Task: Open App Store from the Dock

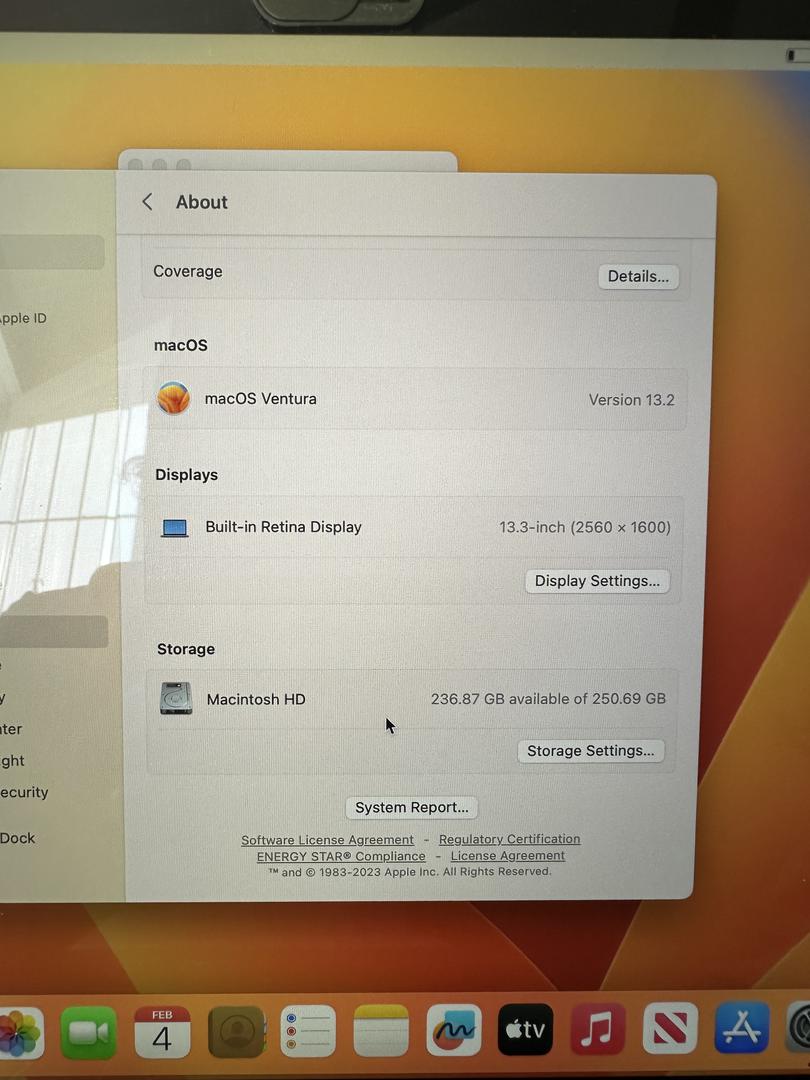Action: (x=742, y=1028)
